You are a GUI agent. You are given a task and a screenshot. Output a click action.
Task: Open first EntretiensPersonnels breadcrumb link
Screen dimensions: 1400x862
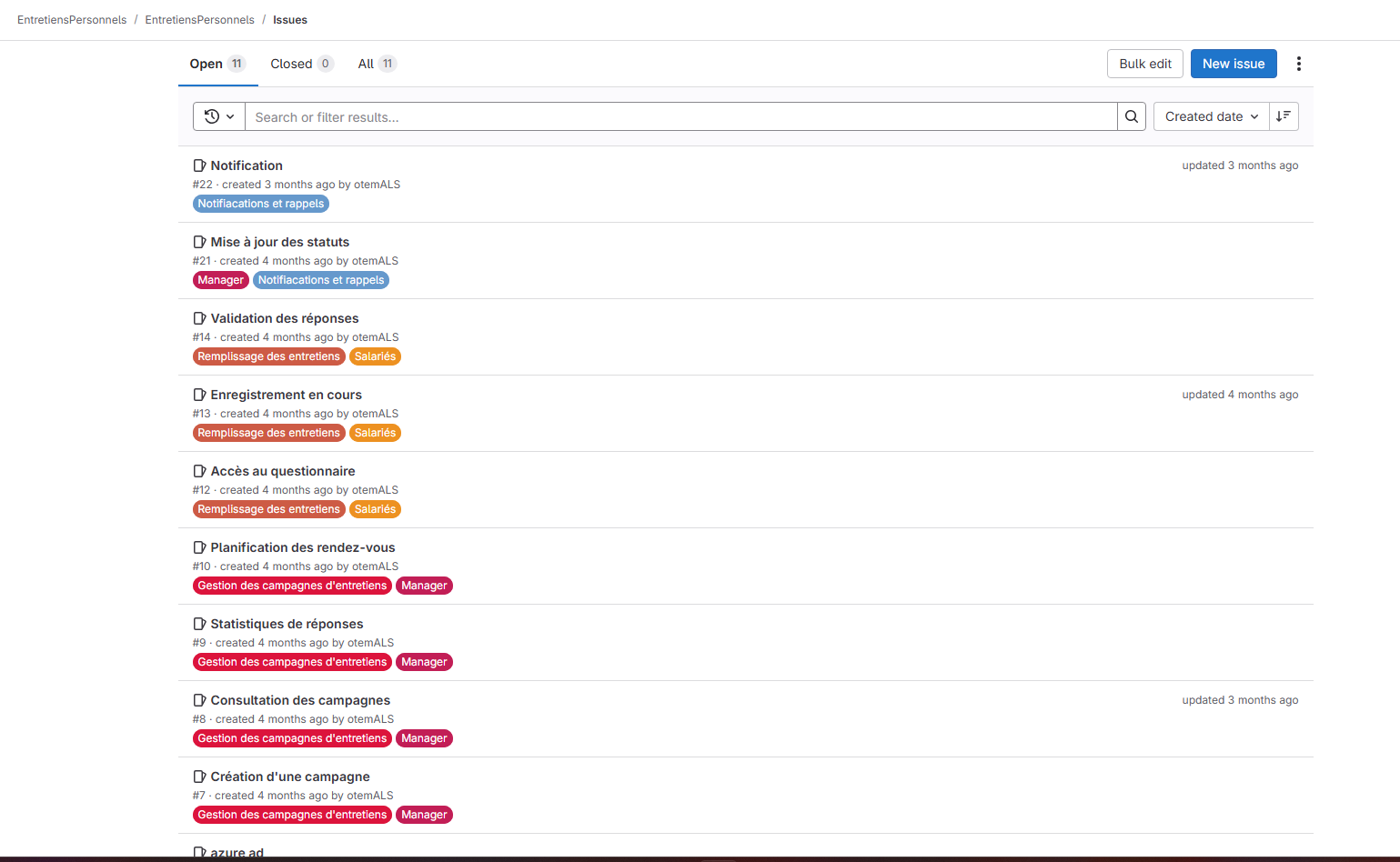pos(72,20)
